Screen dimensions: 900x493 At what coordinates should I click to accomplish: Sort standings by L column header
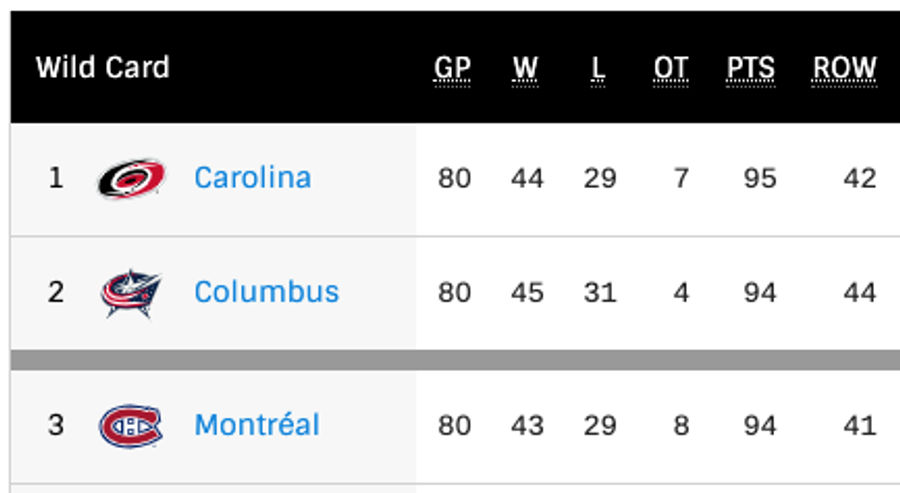coord(598,68)
